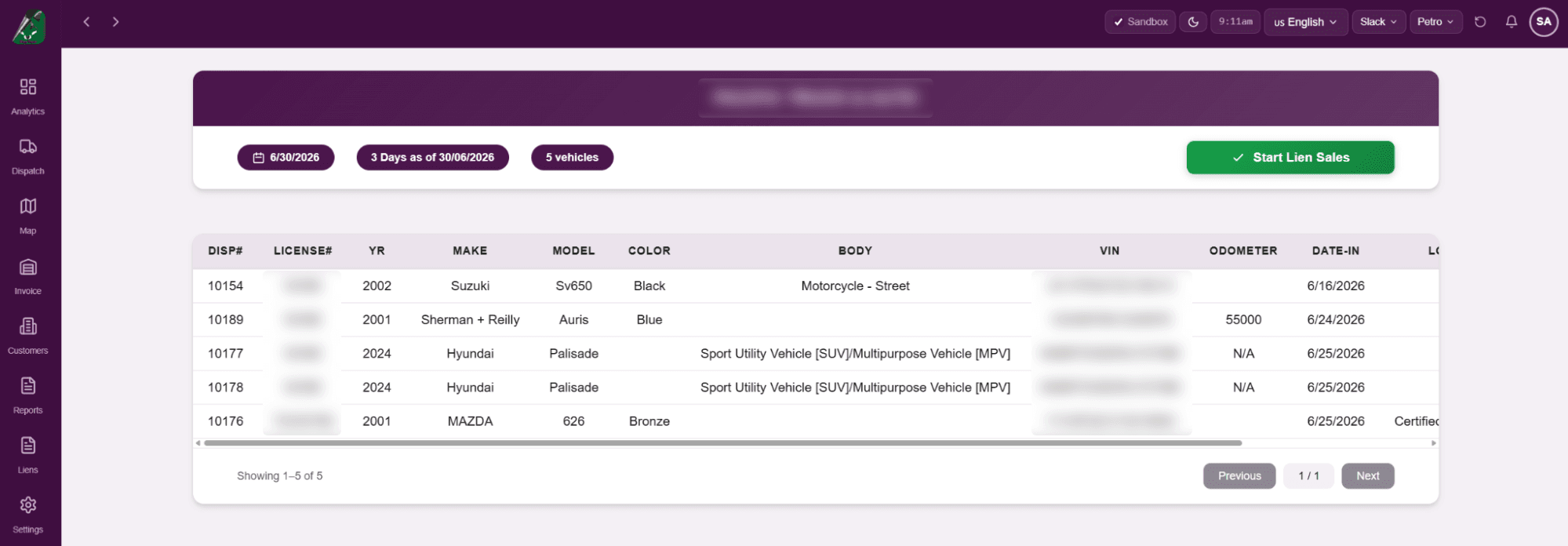Screen dimensions: 1568x546
Task: Sort by MAKE column header
Action: coord(470,251)
